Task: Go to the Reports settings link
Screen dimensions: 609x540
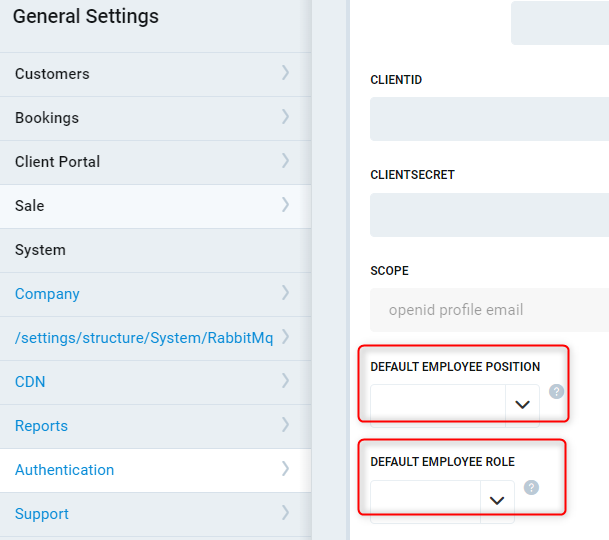Action: [41, 426]
